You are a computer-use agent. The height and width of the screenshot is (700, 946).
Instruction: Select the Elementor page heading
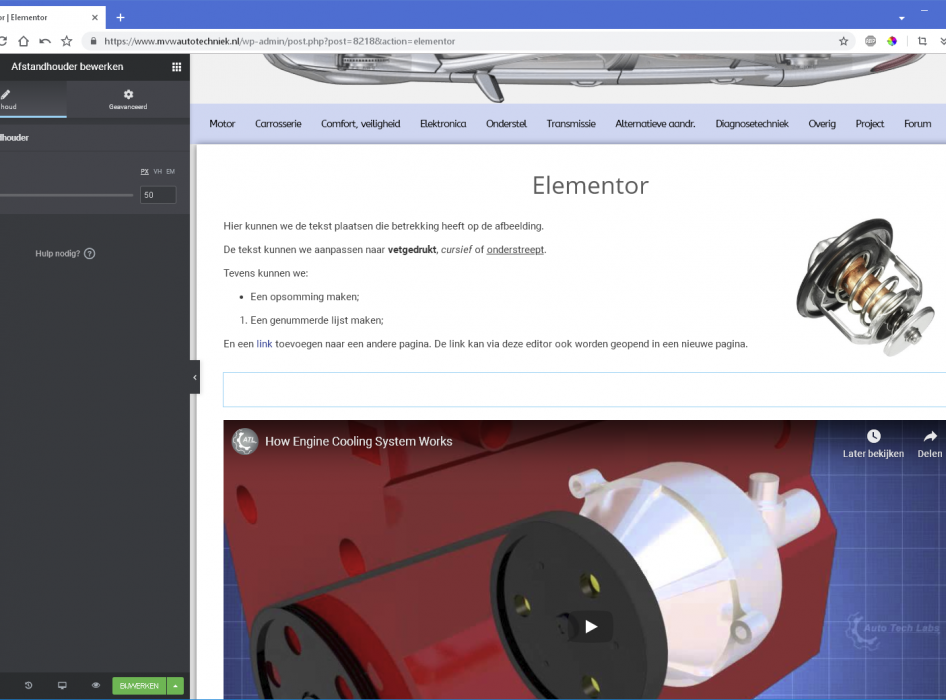pyautogui.click(x=591, y=185)
